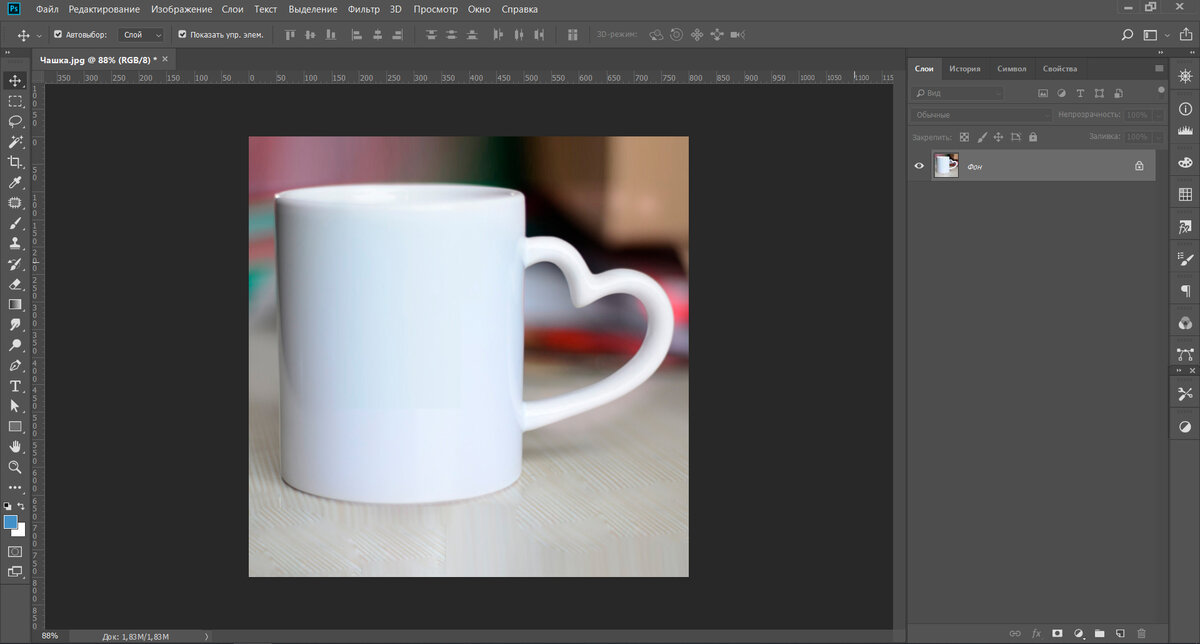Delete layer with trash icon
Screen dimensions: 1200x644
1141,633
